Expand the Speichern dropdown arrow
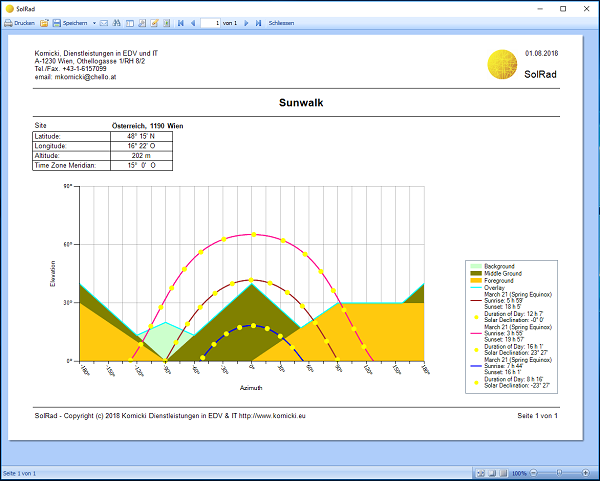The width and height of the screenshot is (600, 481). (94, 22)
